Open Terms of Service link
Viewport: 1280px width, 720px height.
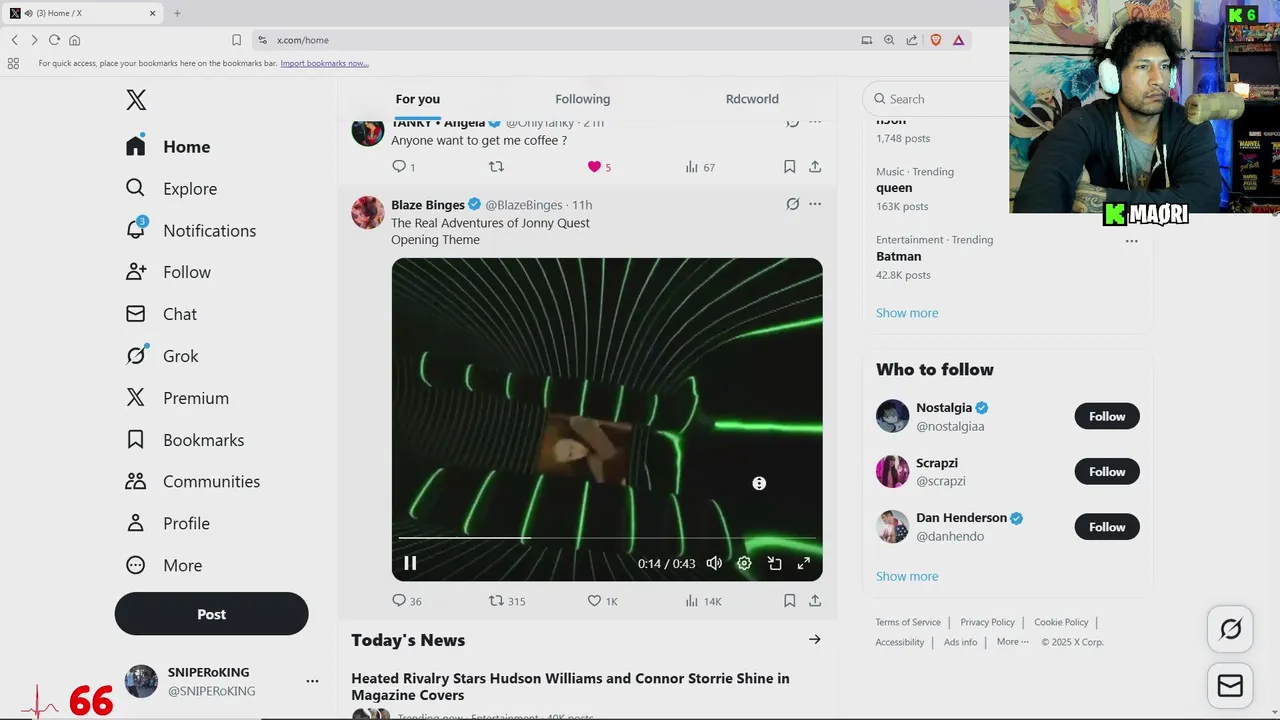coord(908,622)
